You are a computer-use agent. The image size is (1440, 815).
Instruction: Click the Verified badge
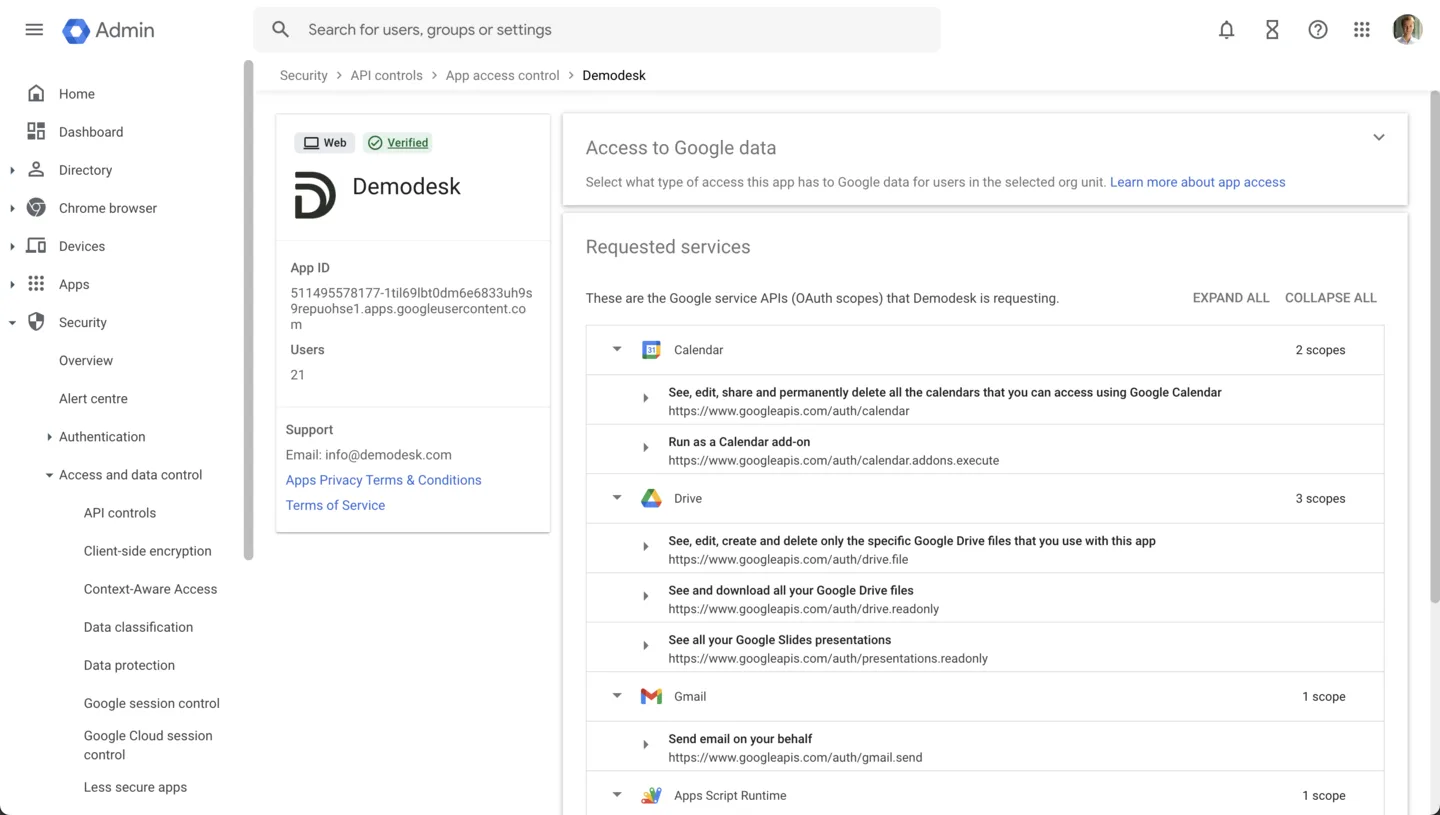pyautogui.click(x=398, y=143)
